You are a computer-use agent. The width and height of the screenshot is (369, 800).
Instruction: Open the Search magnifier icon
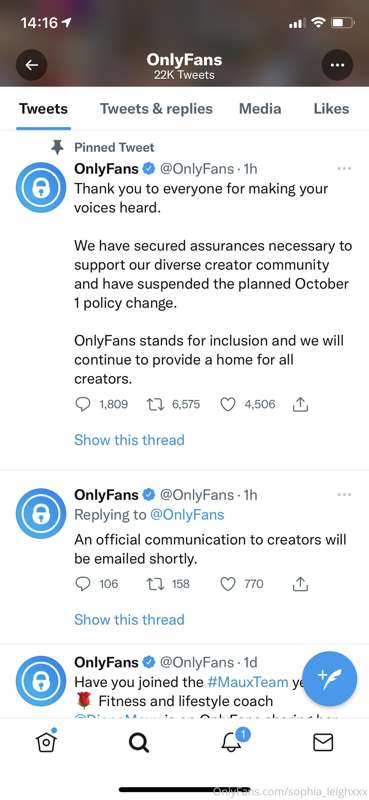[138, 743]
